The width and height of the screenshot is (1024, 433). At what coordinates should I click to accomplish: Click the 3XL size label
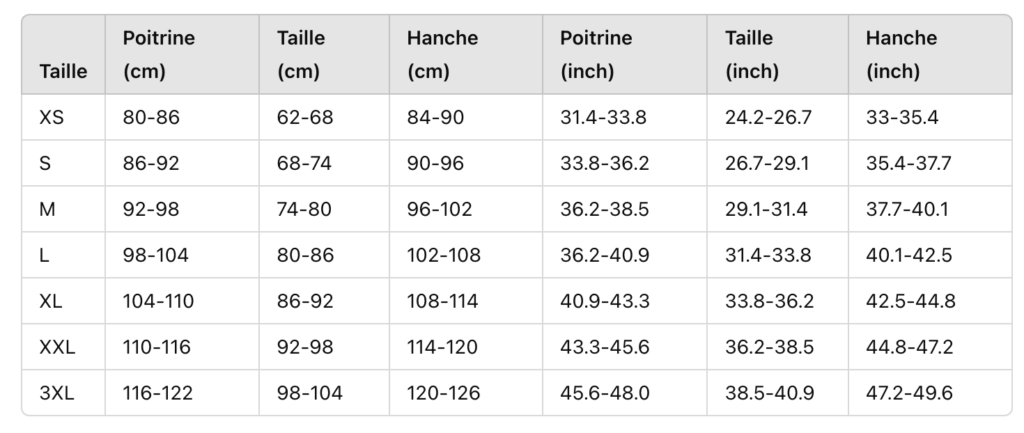[57, 393]
